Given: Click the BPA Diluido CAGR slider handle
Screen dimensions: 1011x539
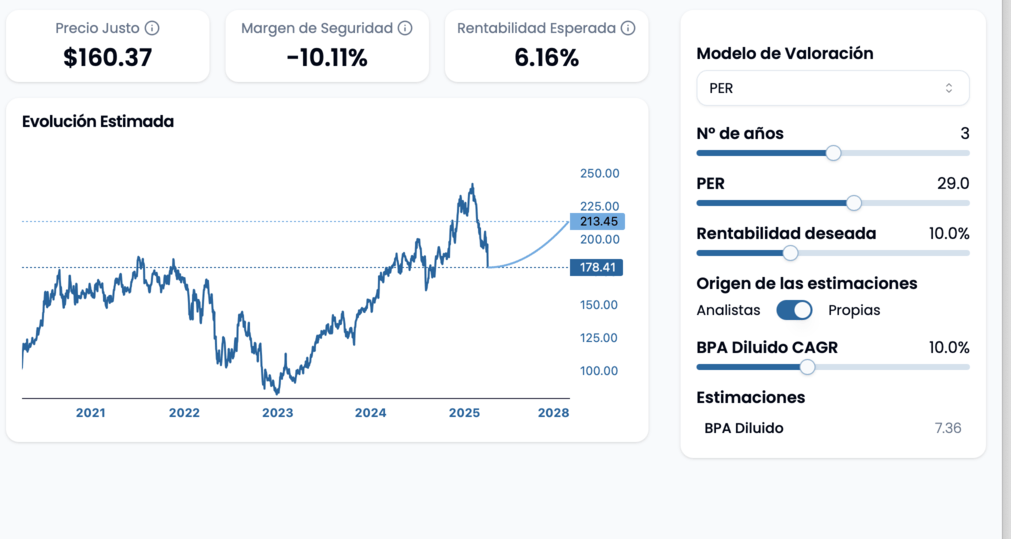Looking at the screenshot, I should pyautogui.click(x=807, y=367).
